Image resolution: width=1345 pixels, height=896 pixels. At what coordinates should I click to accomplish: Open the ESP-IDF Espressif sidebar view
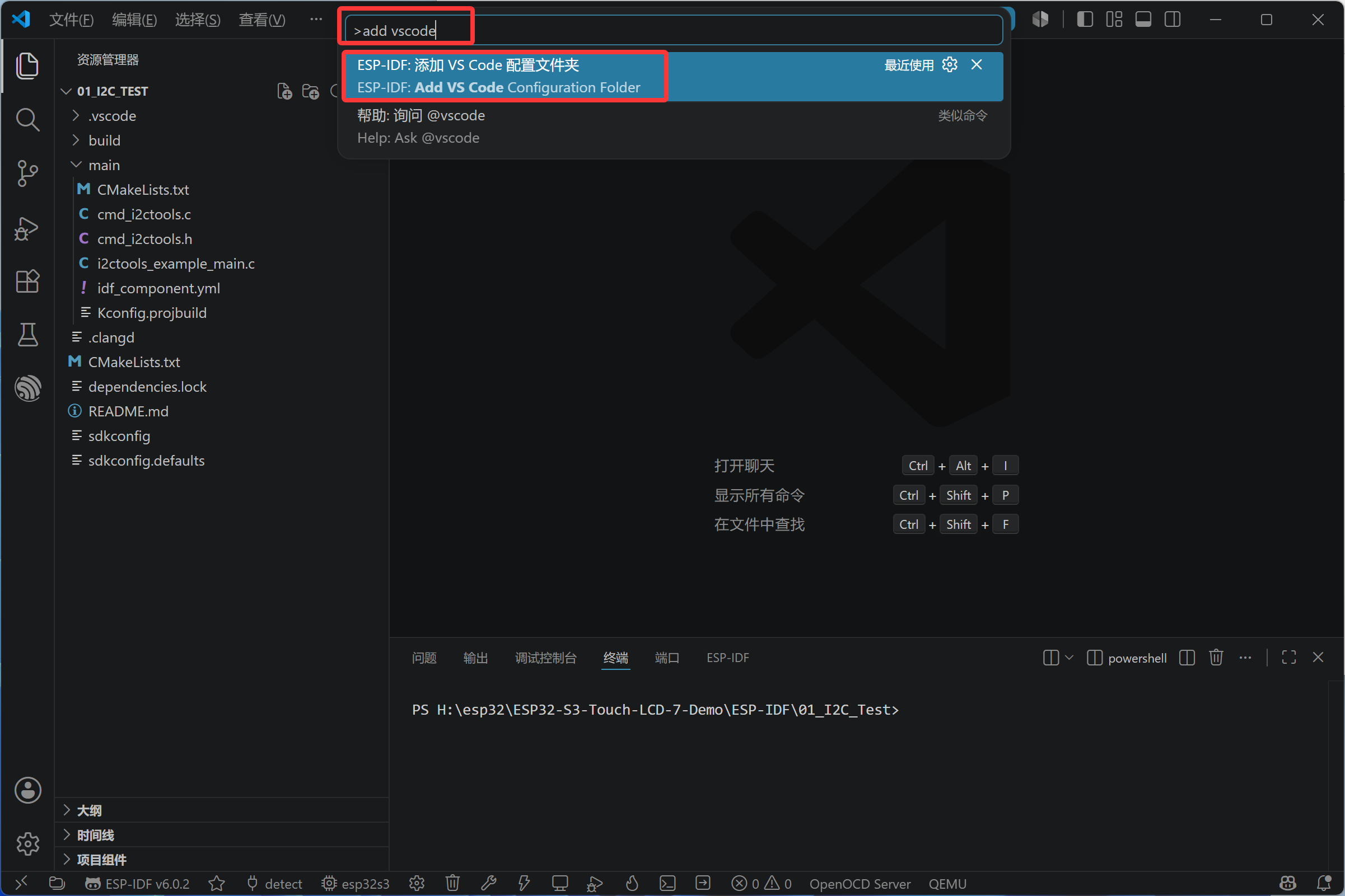click(x=27, y=388)
